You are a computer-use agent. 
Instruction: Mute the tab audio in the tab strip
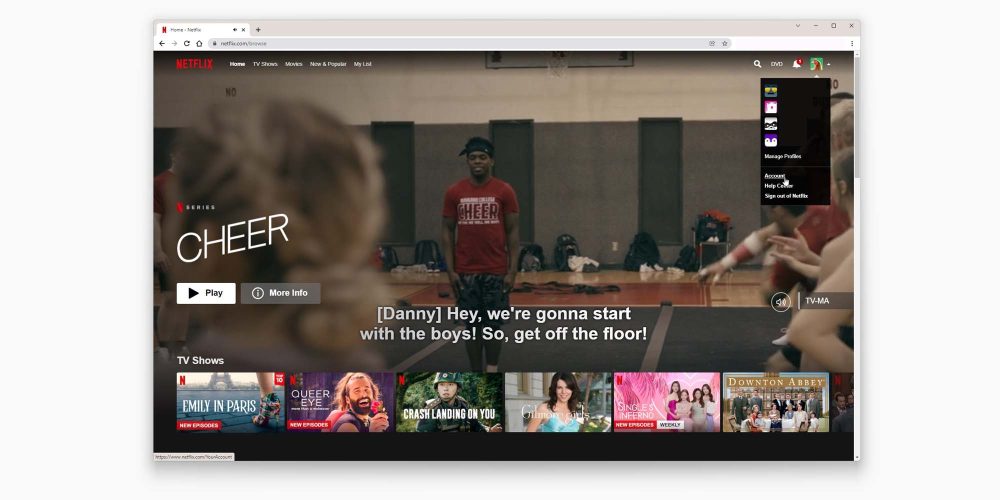pos(235,29)
